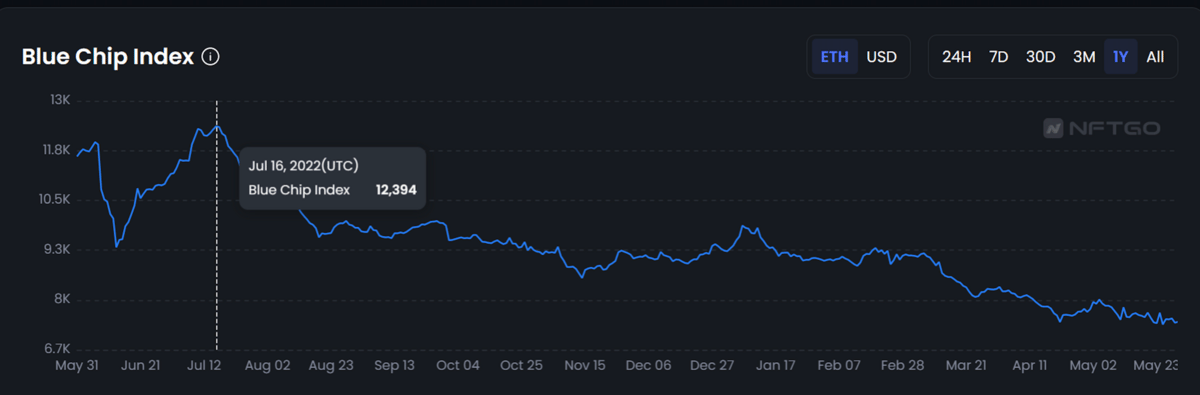1200x395 pixels.
Task: Select the 3M time range
Action: coord(1084,57)
